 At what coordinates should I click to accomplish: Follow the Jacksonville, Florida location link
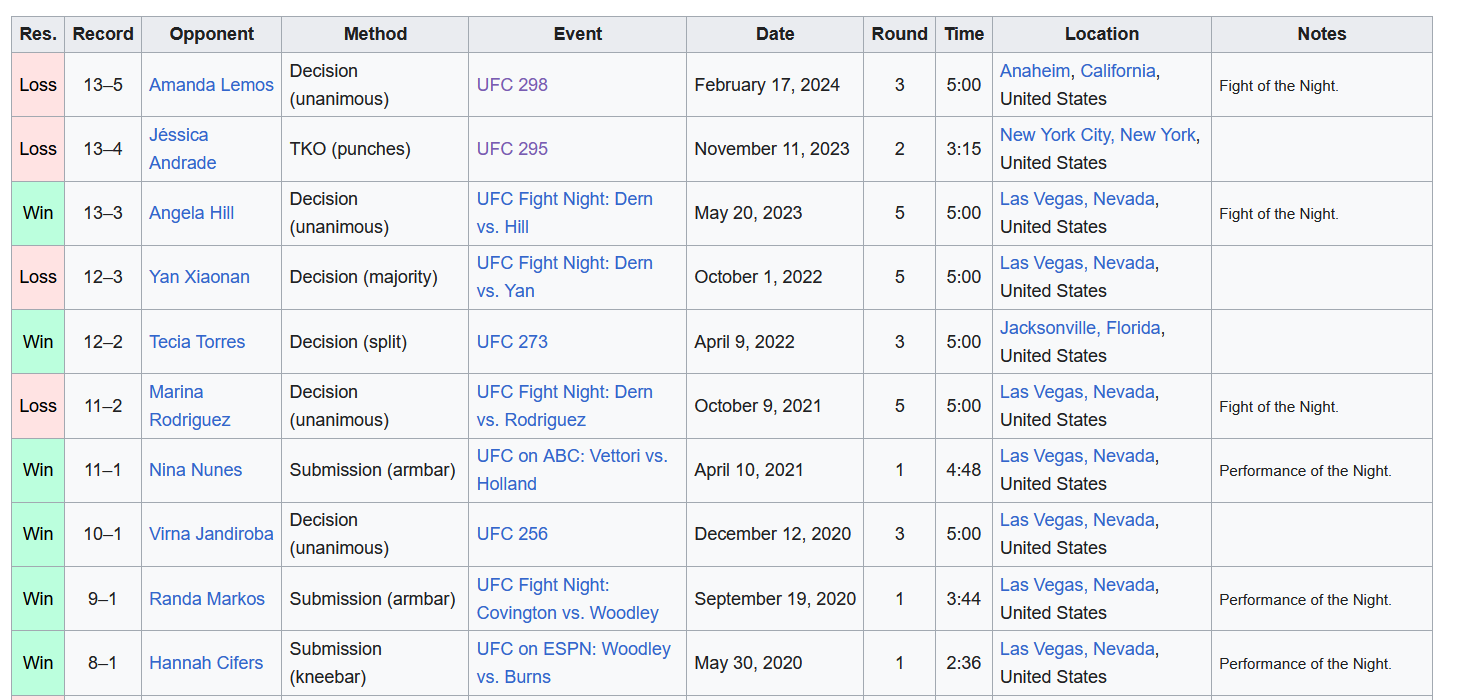1080,328
